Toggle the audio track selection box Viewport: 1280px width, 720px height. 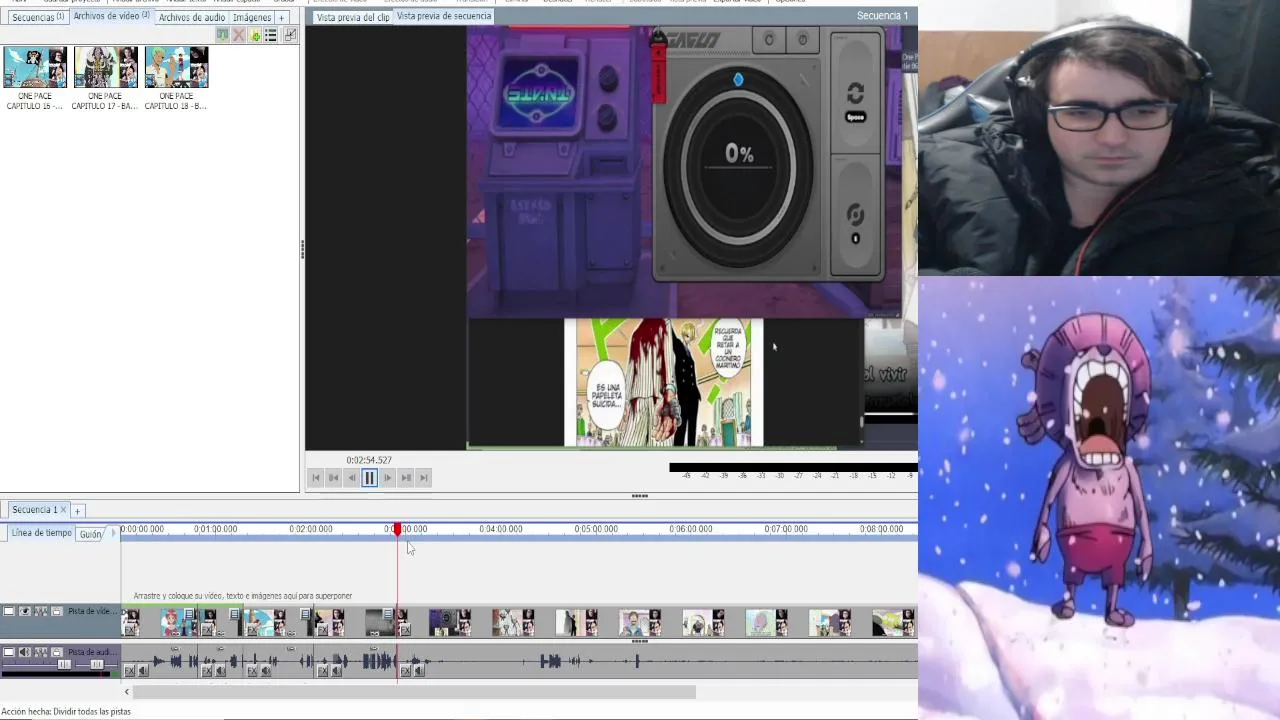click(9, 652)
